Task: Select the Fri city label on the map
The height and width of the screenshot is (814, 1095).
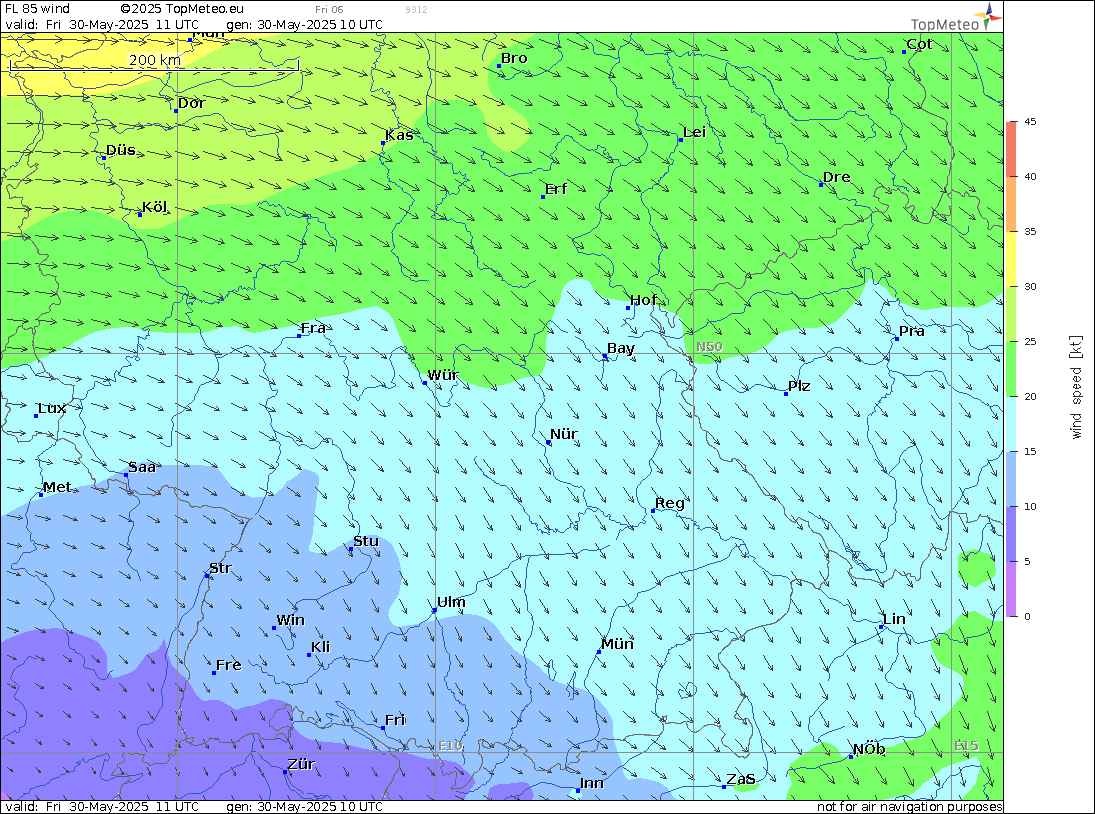Action: [x=395, y=720]
